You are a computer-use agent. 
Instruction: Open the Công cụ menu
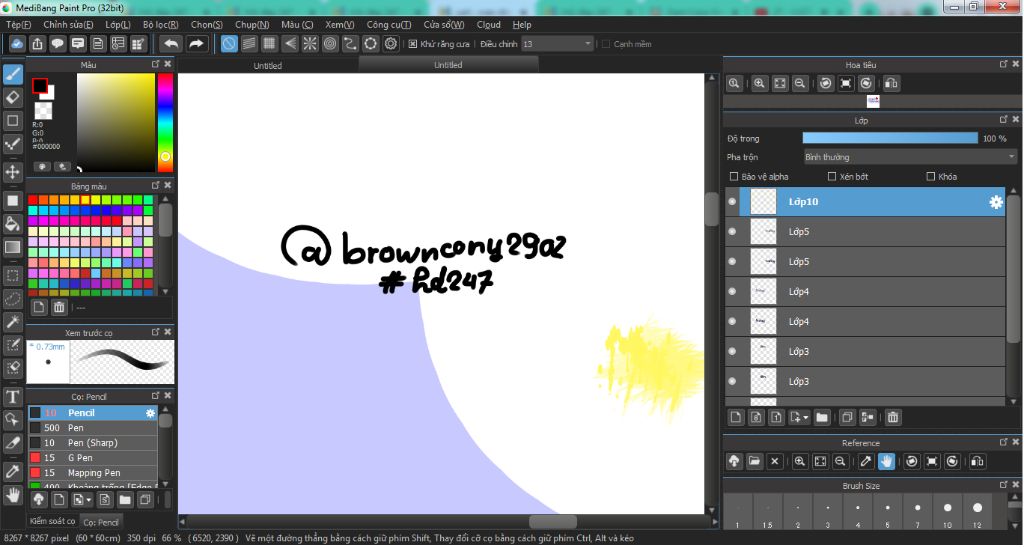[389, 25]
